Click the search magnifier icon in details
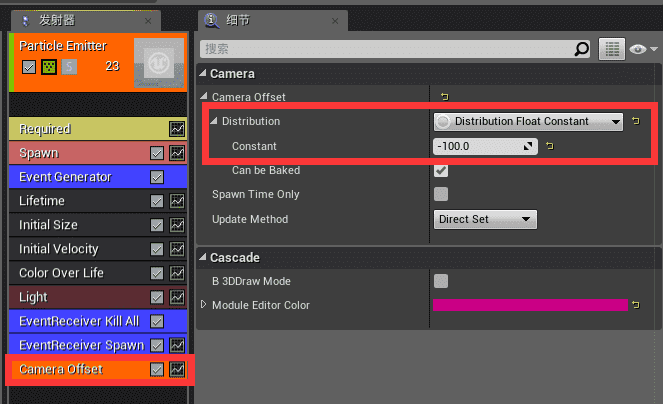The image size is (663, 404). point(582,48)
